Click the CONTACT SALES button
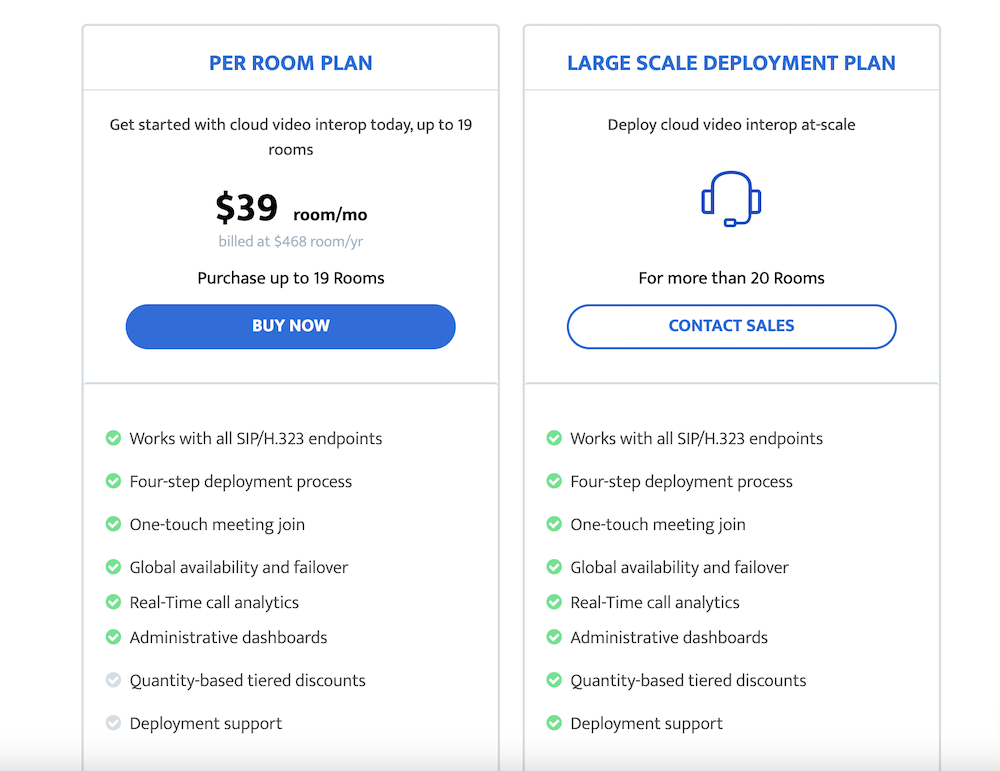 (x=732, y=327)
